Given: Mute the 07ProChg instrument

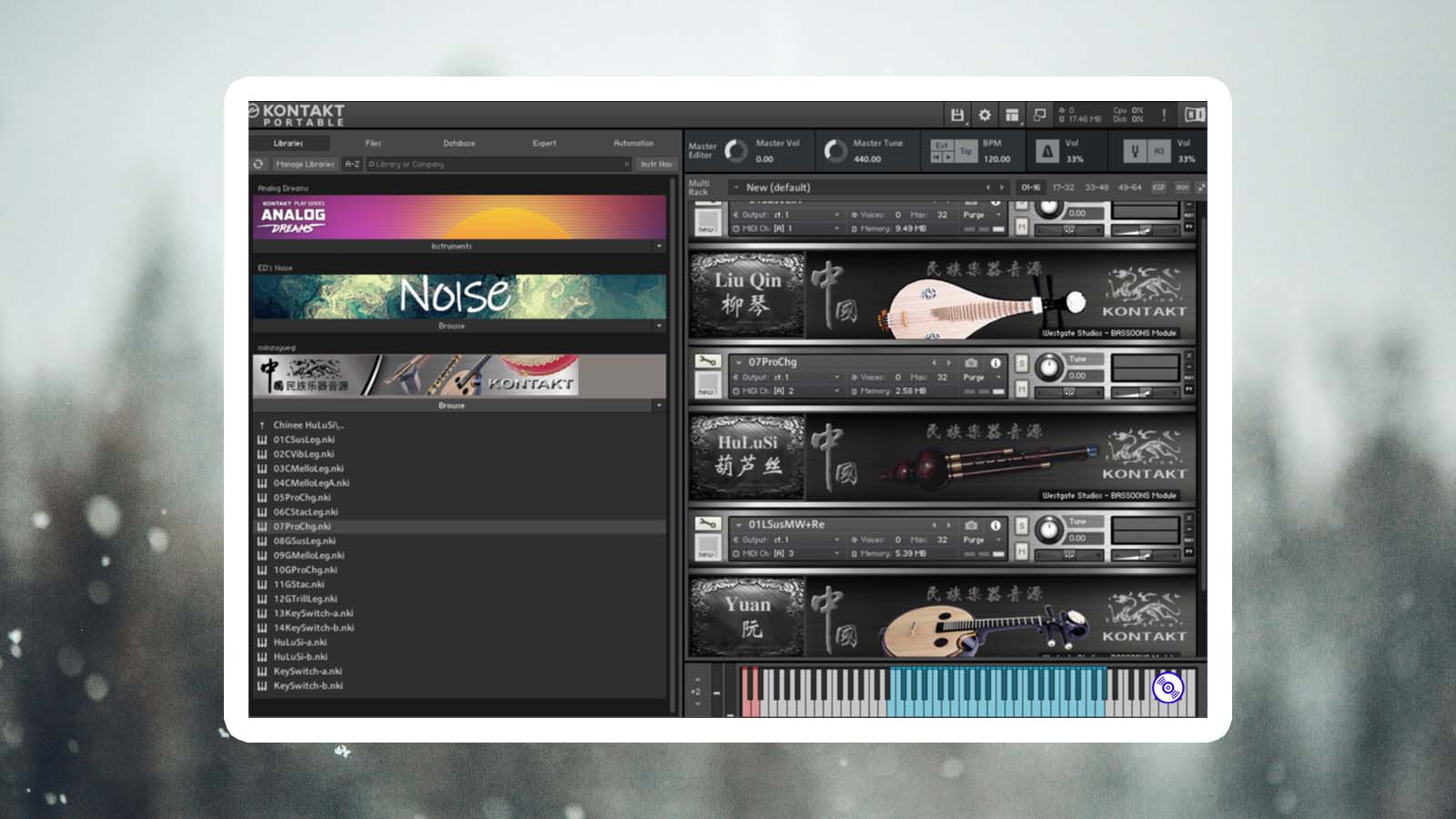Looking at the screenshot, I should 1021,389.
